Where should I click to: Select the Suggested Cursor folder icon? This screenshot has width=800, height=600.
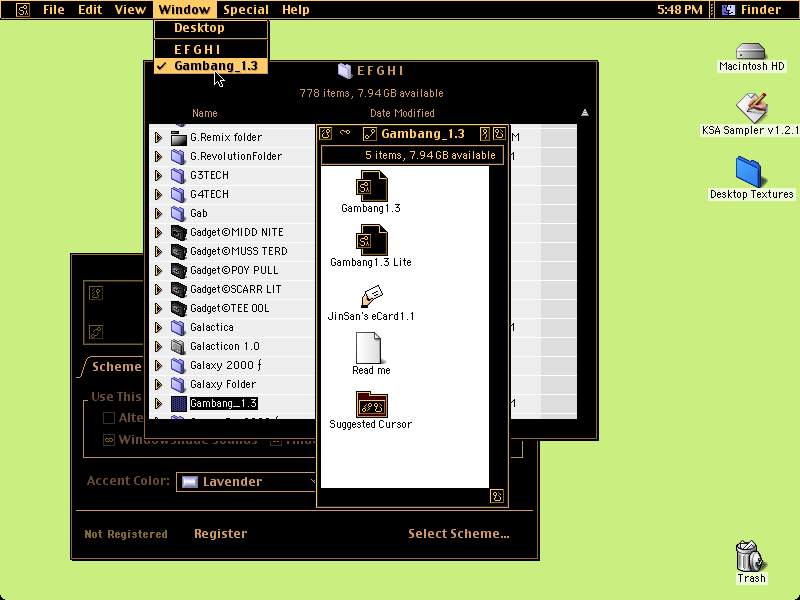pos(371,404)
